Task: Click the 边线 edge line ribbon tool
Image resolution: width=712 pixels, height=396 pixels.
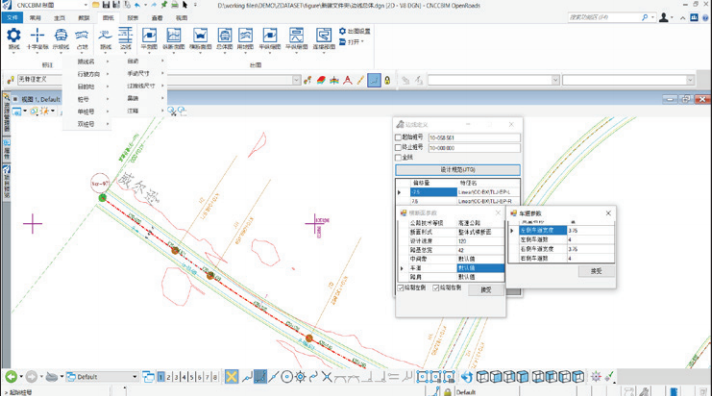Action: pos(126,39)
